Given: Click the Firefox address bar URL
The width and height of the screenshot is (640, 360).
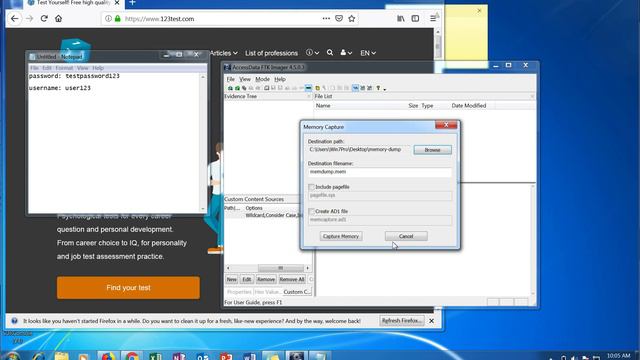Looking at the screenshot, I should pos(159,19).
